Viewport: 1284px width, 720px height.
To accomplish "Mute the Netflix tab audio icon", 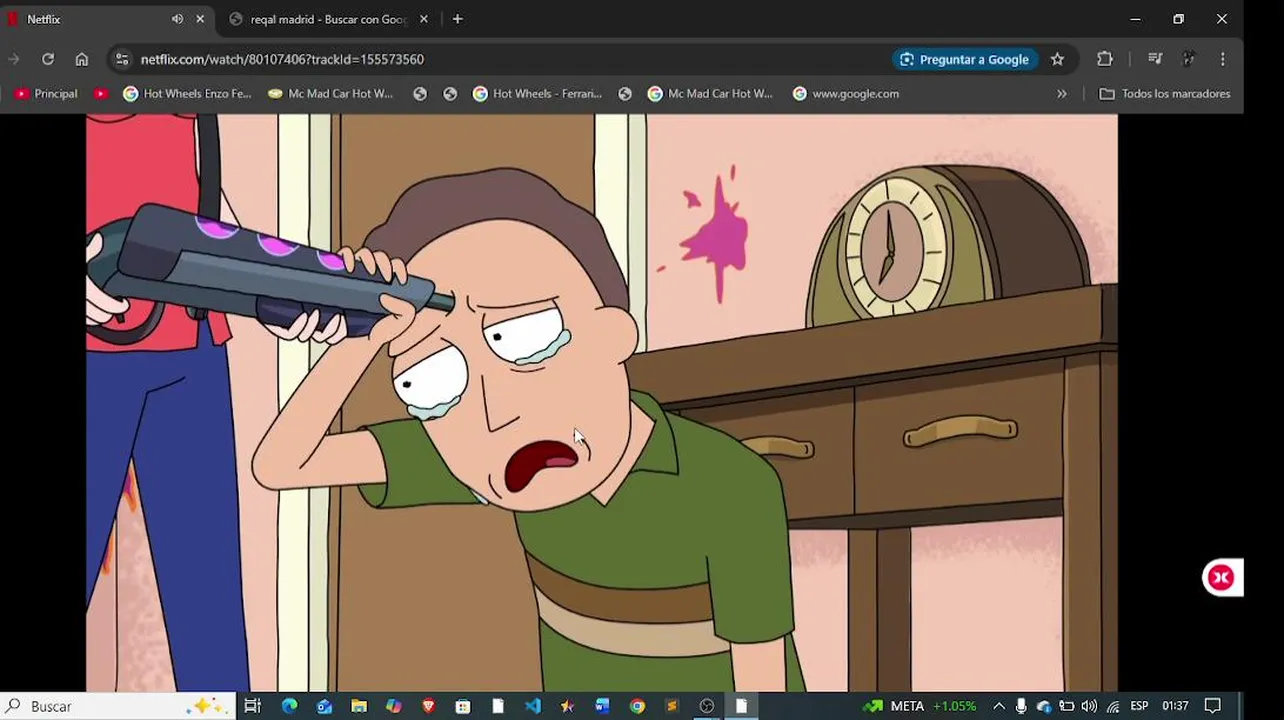I will click(177, 19).
